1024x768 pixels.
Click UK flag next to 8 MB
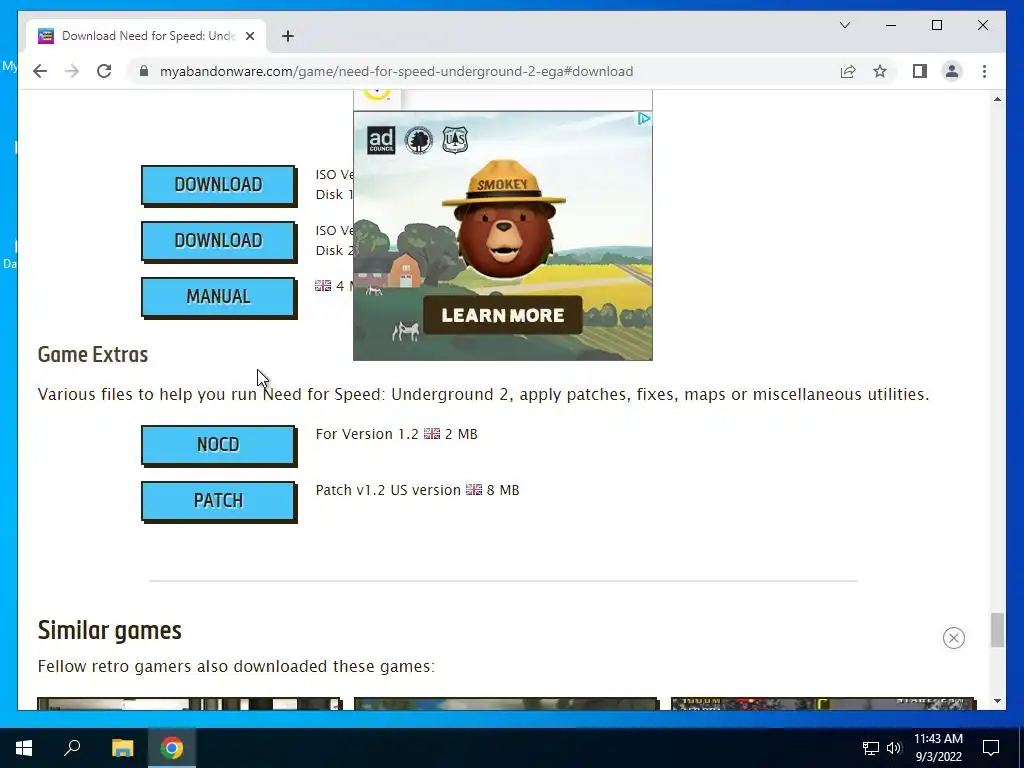pyautogui.click(x=473, y=490)
